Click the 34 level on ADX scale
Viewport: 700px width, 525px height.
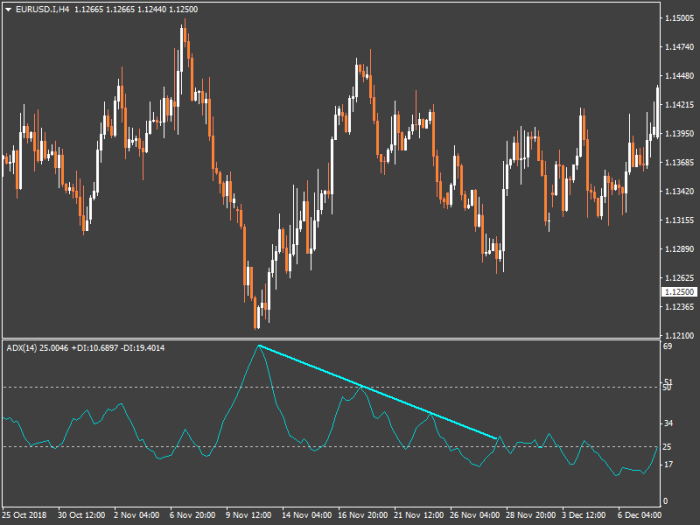(x=668, y=423)
